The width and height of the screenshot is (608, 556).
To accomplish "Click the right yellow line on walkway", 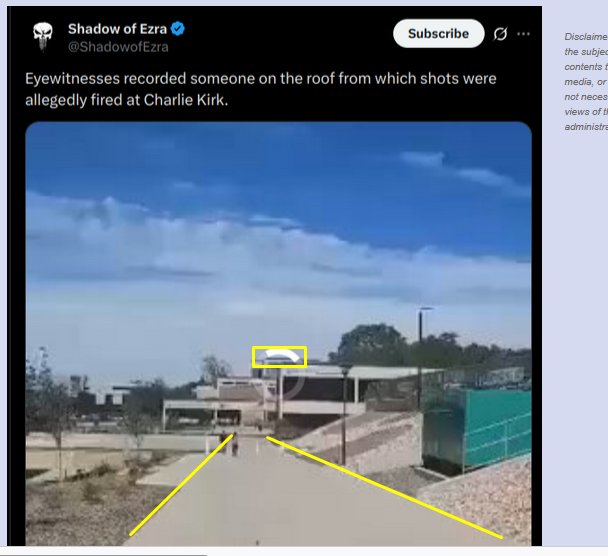I will click(x=384, y=487).
